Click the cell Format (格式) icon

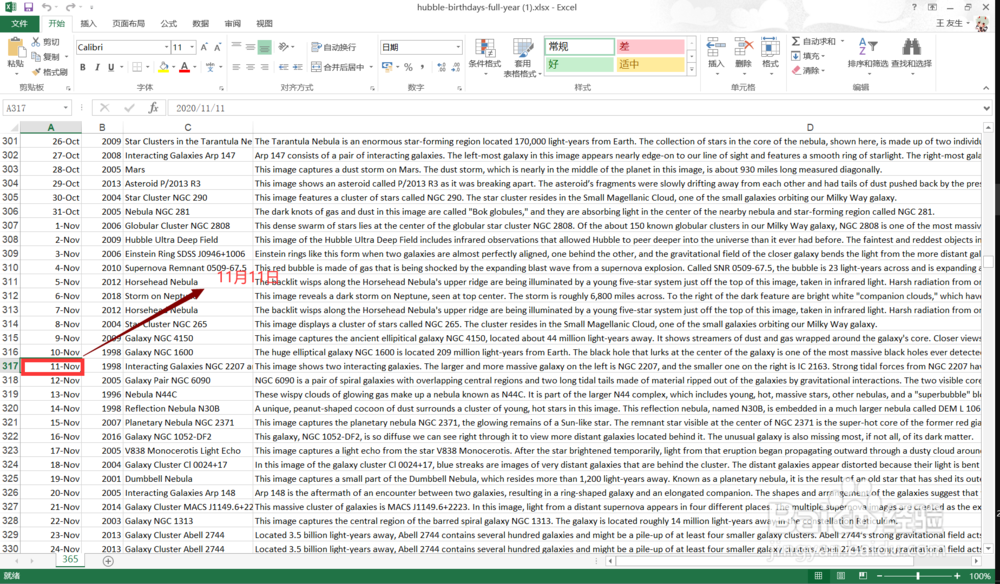coord(770,47)
